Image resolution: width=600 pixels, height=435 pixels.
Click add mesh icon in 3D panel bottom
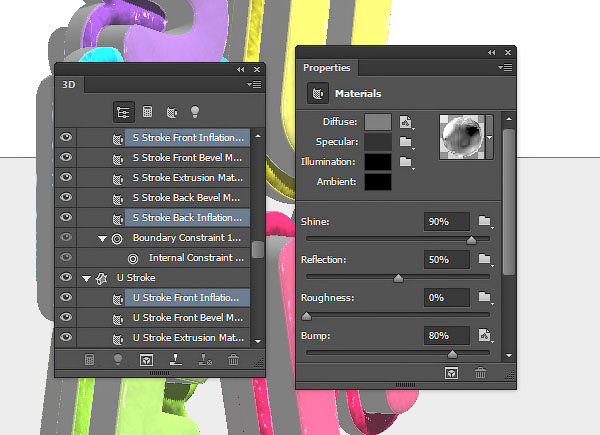click(89, 360)
